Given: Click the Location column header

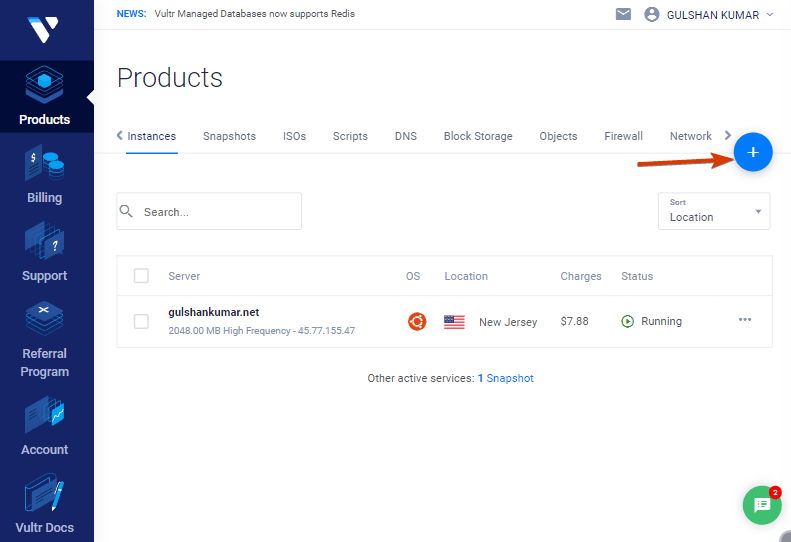Looking at the screenshot, I should (466, 276).
